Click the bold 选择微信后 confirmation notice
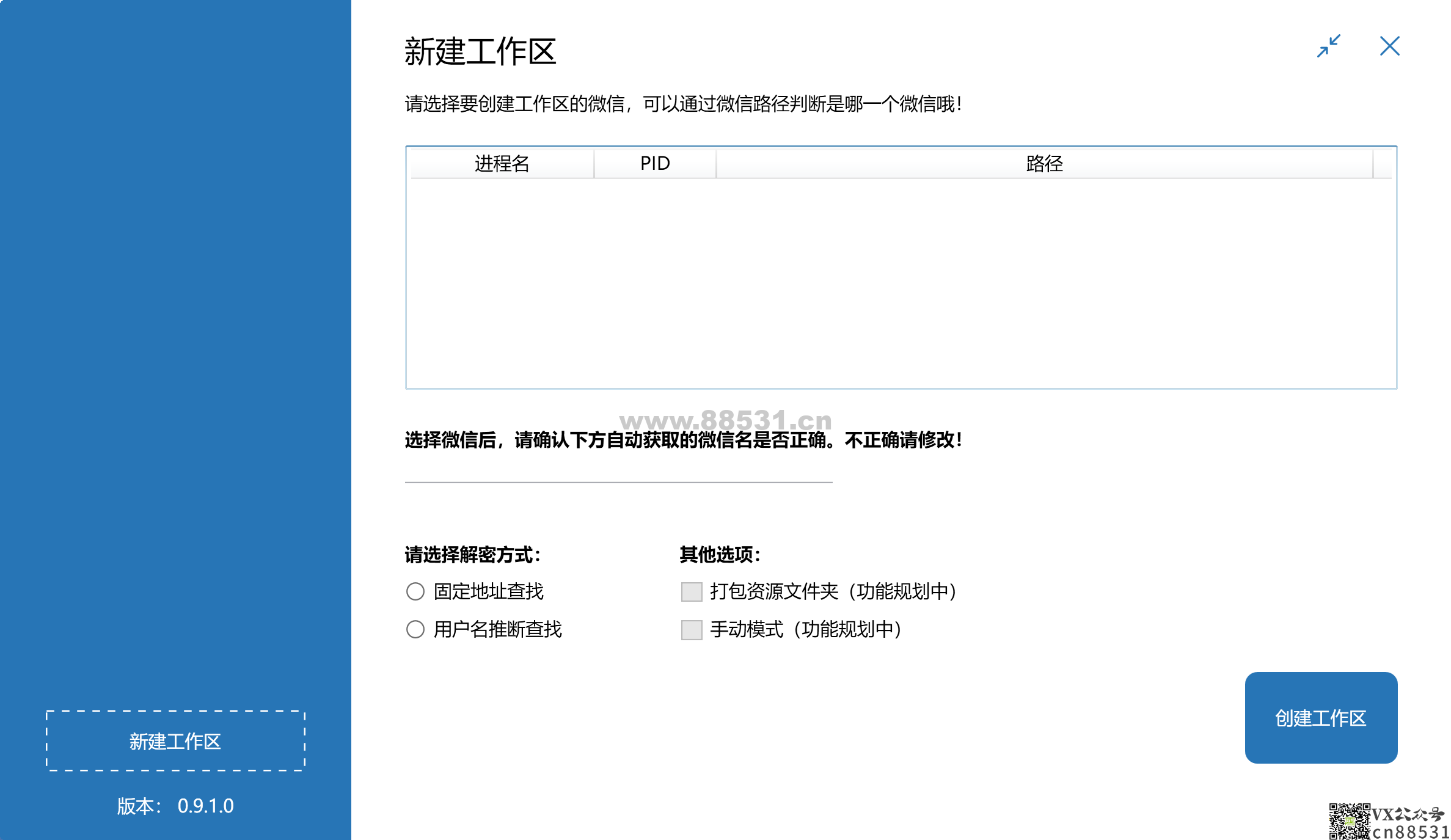The width and height of the screenshot is (1451, 840). pos(683,440)
